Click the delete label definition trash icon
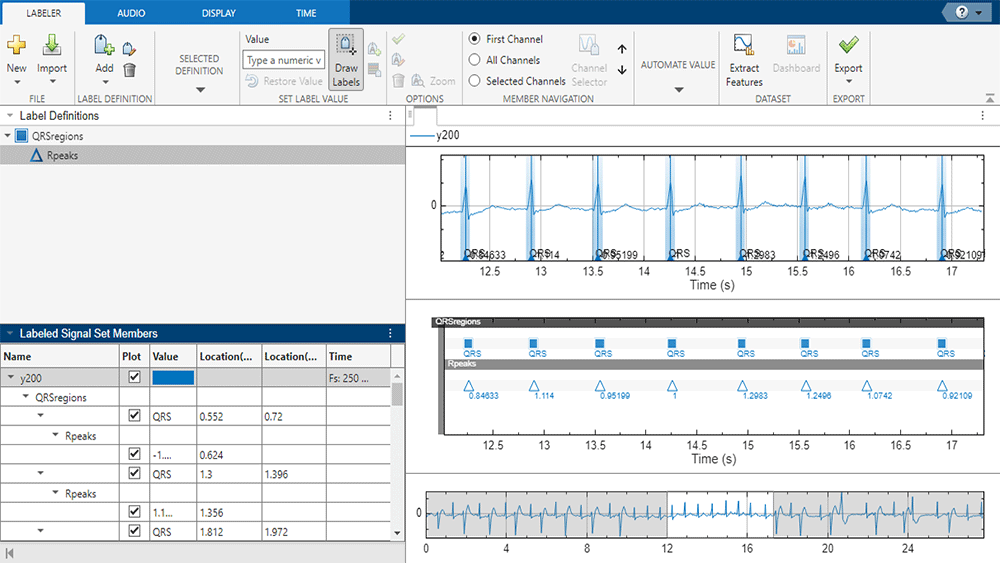1000x563 pixels. tap(129, 70)
